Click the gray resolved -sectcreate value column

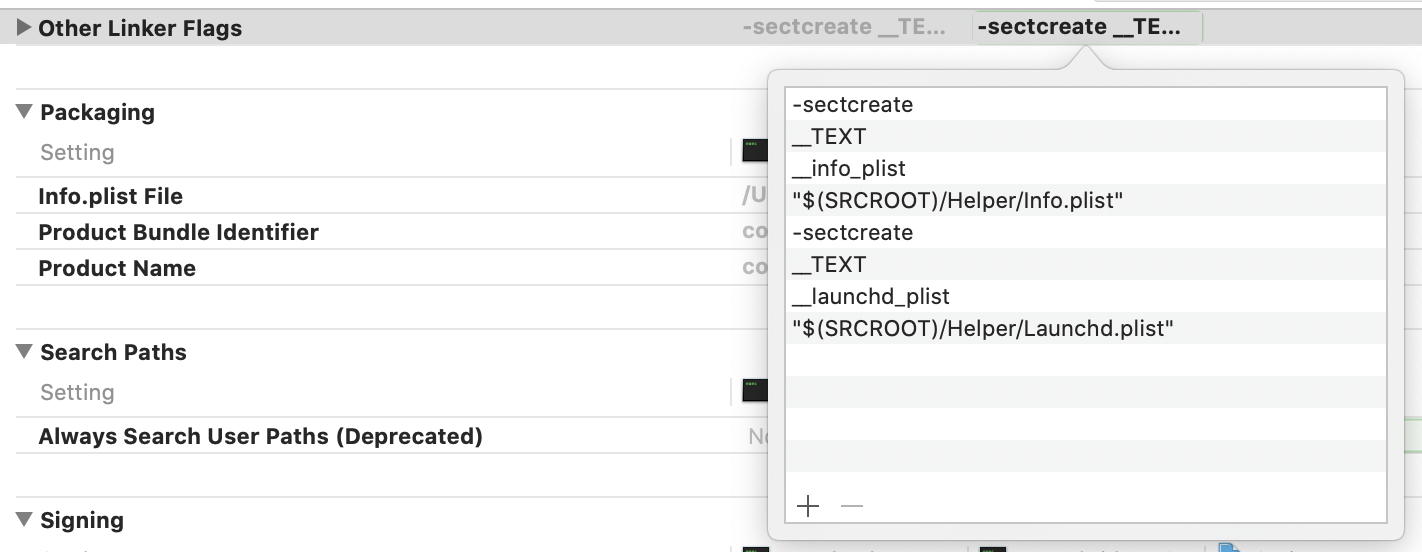(x=844, y=28)
